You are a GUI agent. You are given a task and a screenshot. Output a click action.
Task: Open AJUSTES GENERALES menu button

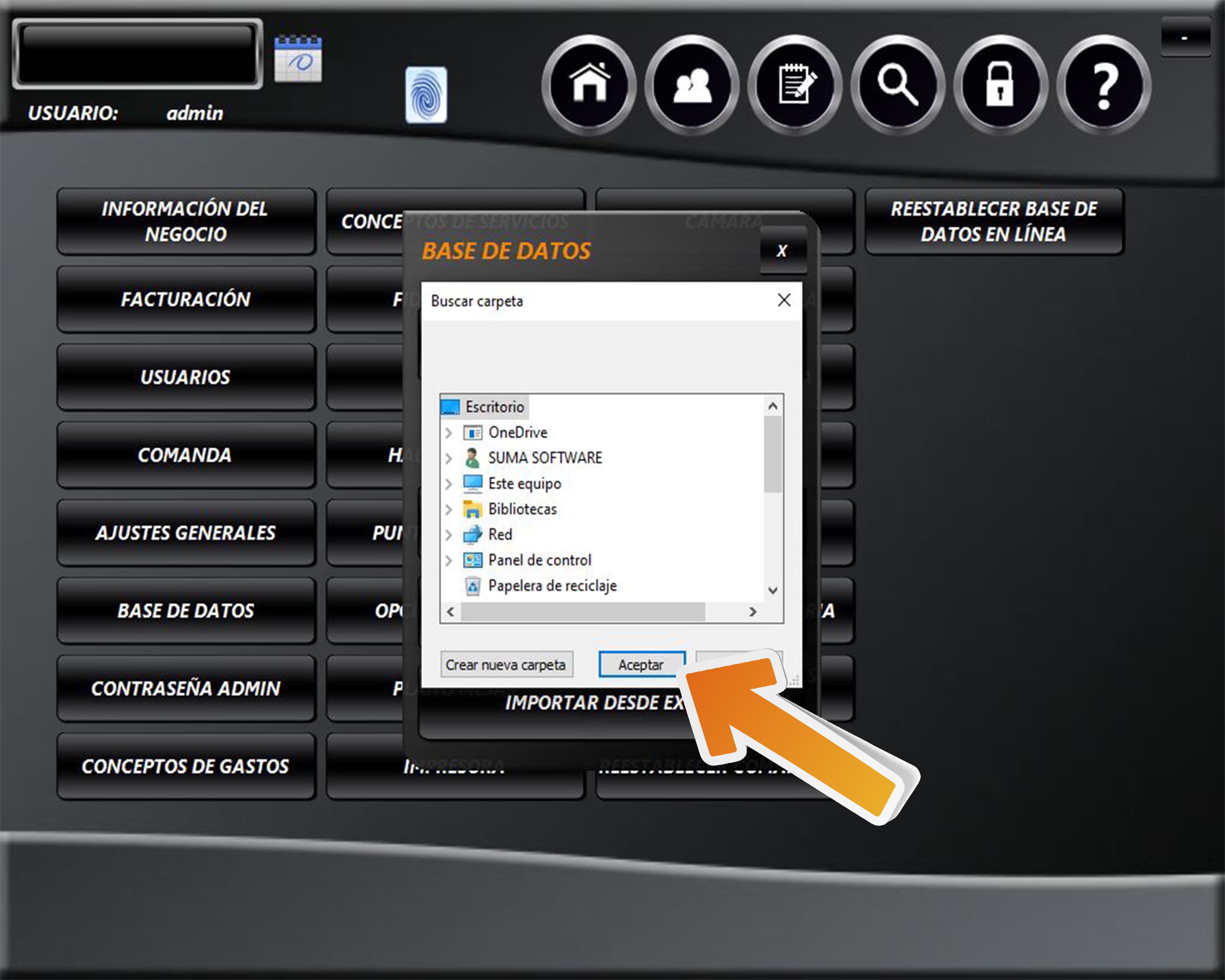[x=186, y=533]
